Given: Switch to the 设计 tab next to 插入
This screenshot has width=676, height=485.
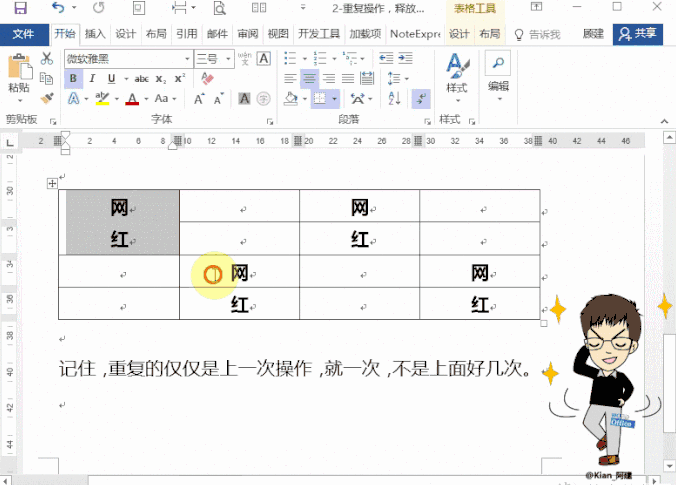Looking at the screenshot, I should [x=125, y=34].
